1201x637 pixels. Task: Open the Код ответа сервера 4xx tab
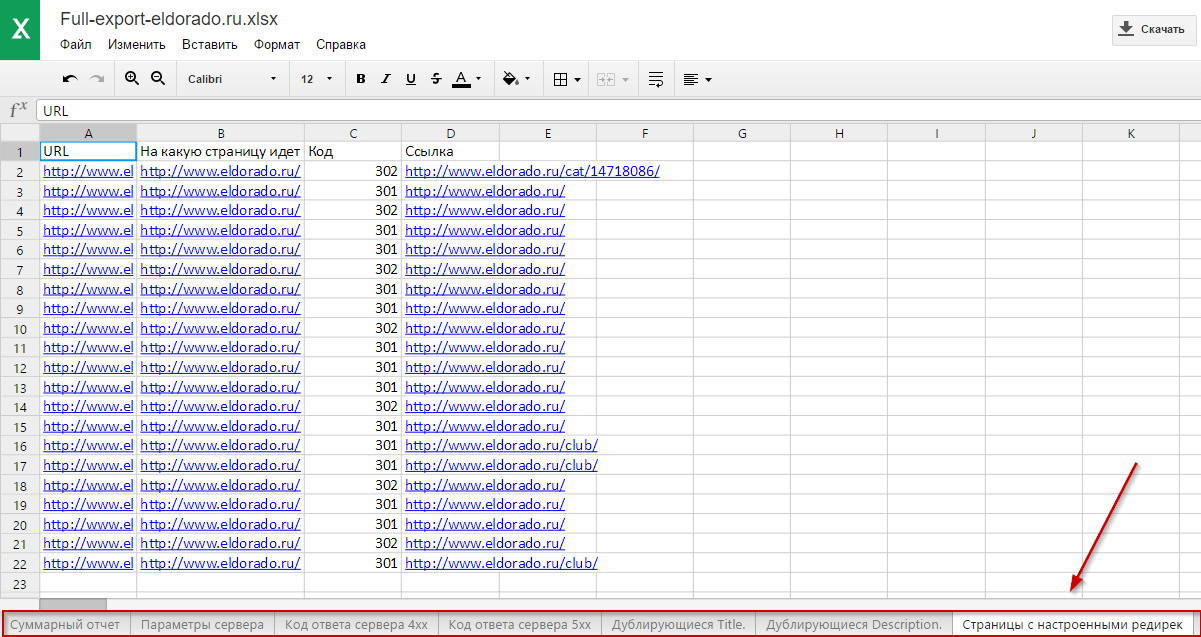pos(356,625)
